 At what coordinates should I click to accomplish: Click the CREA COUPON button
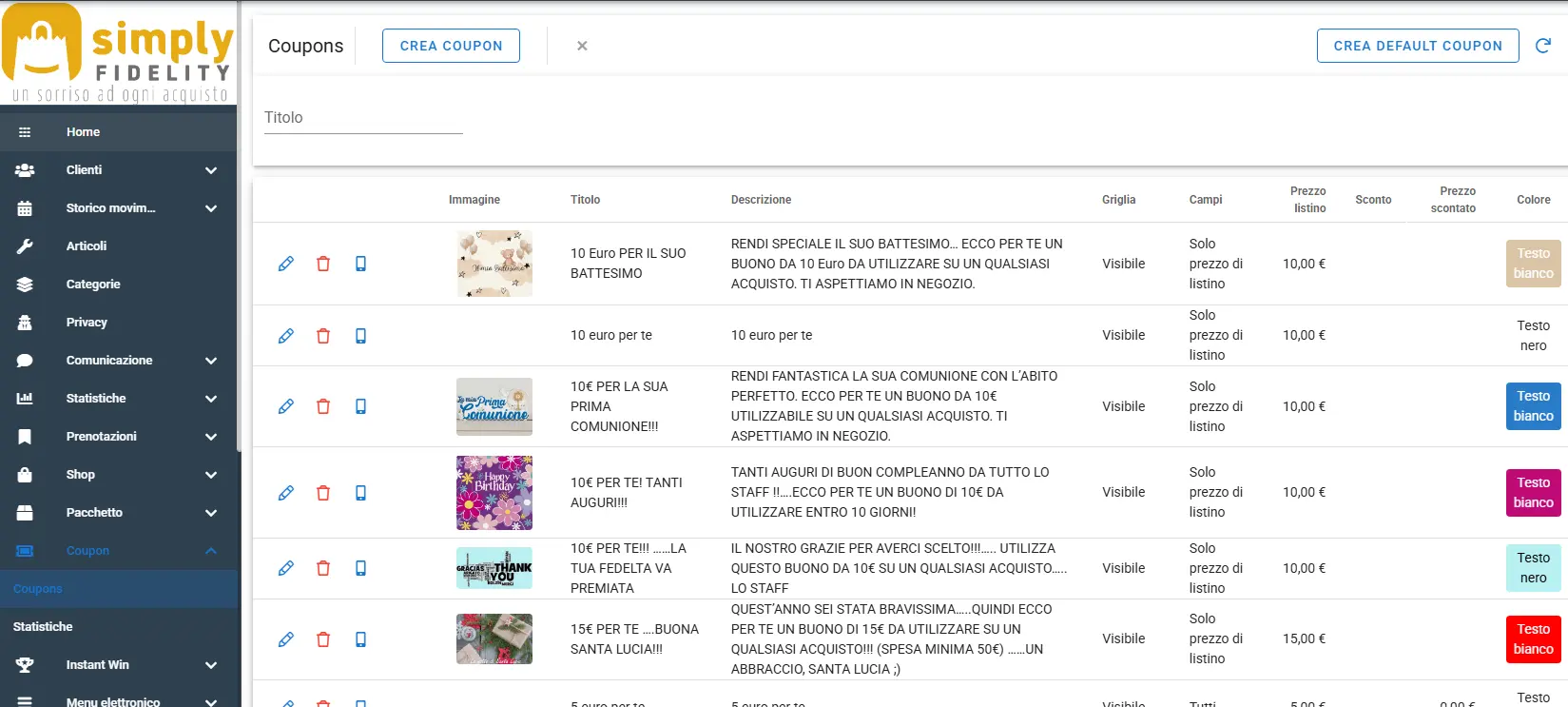tap(451, 46)
